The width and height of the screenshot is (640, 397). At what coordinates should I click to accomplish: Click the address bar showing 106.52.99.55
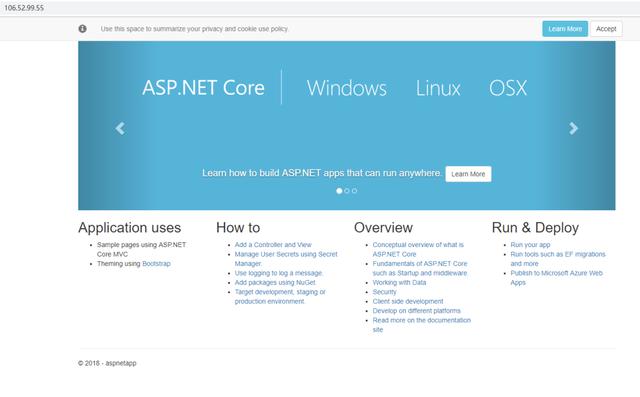320,8
